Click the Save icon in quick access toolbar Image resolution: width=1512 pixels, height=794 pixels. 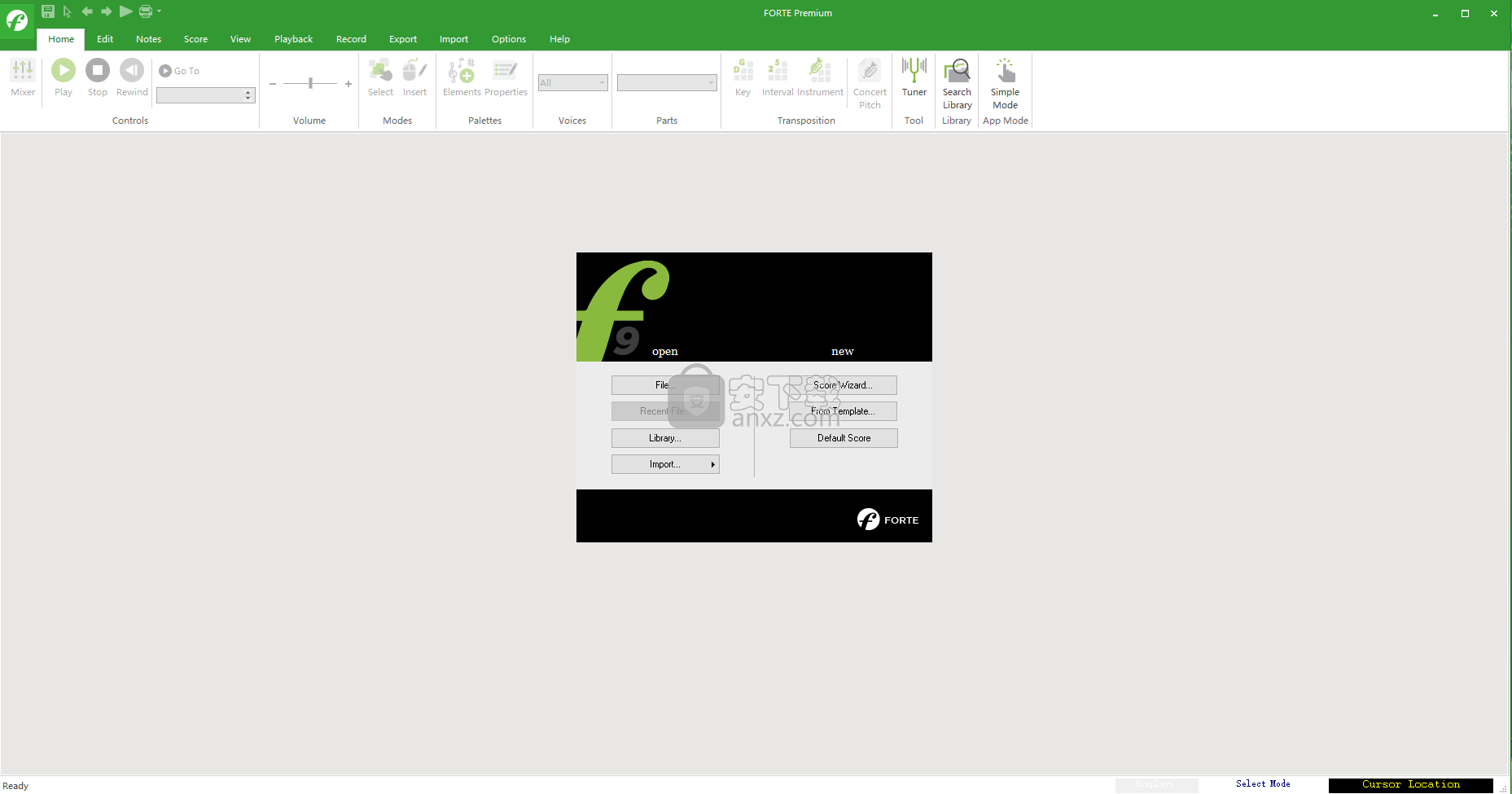point(48,11)
